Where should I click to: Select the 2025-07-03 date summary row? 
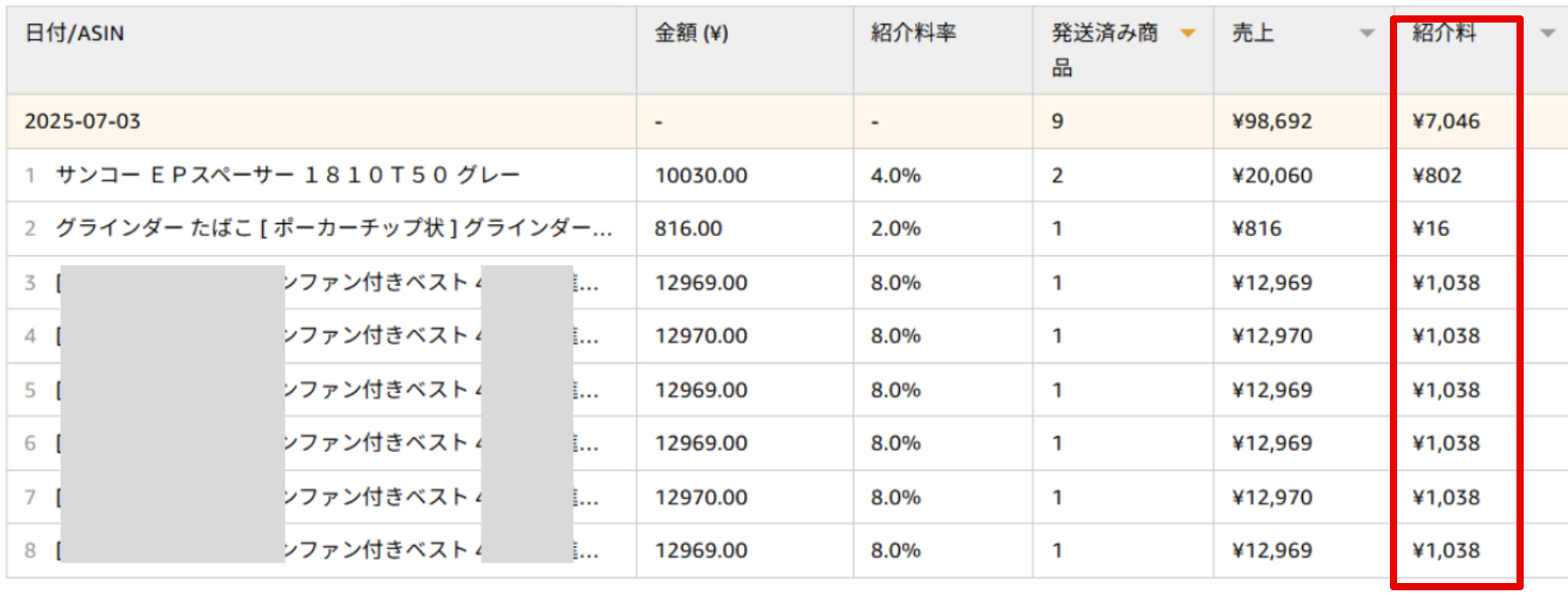82,121
